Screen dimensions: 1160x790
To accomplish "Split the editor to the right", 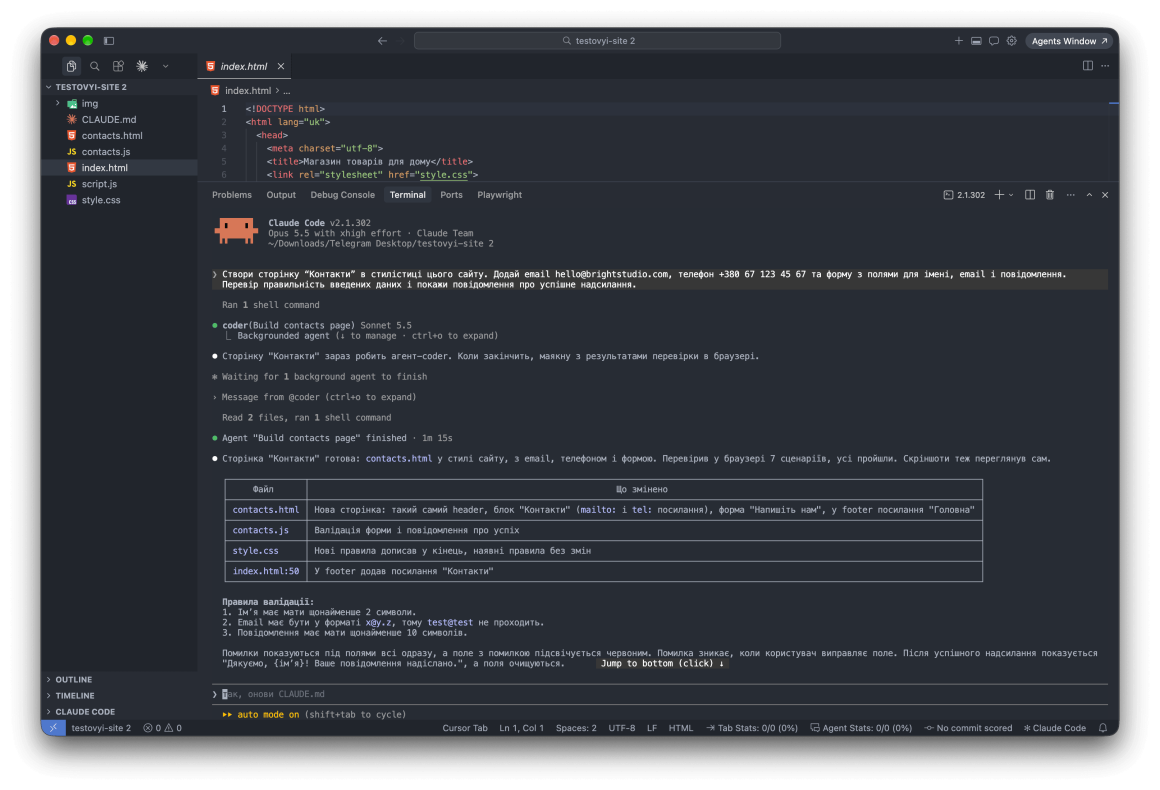I will [1088, 66].
